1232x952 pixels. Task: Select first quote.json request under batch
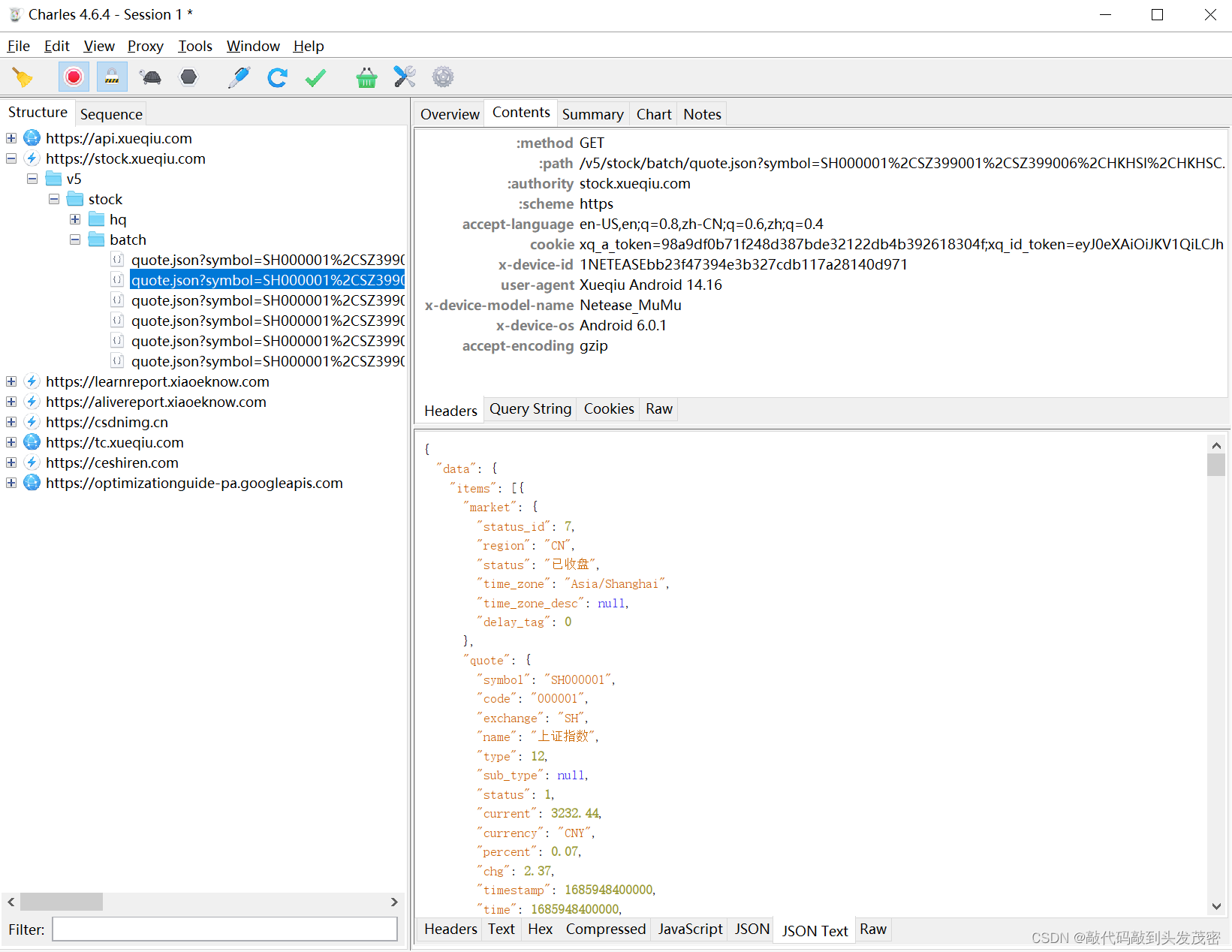267,260
